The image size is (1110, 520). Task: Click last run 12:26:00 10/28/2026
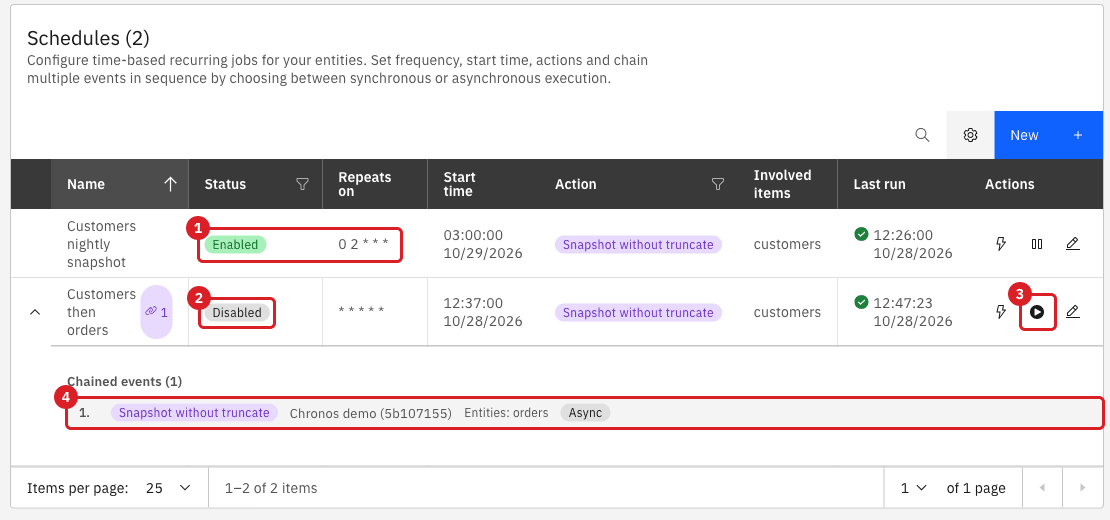pyautogui.click(x=912, y=244)
